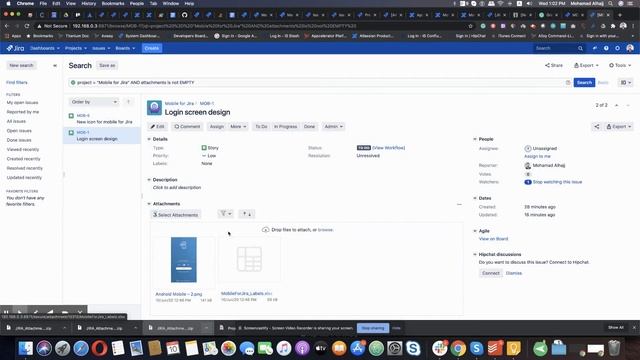This screenshot has height=360, width=640.
Task: Click the blue Create button
Action: pos(152,48)
